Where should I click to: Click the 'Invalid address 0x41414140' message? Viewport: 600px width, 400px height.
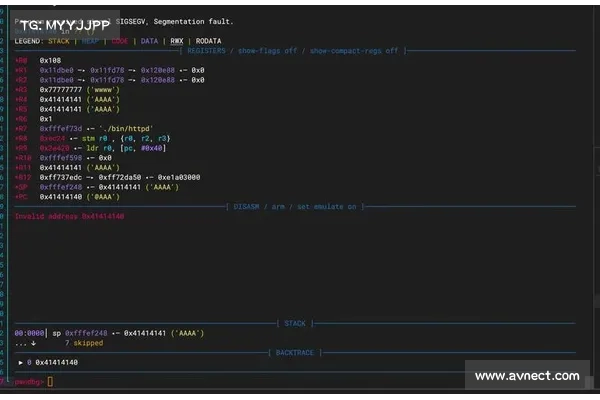coord(70,216)
